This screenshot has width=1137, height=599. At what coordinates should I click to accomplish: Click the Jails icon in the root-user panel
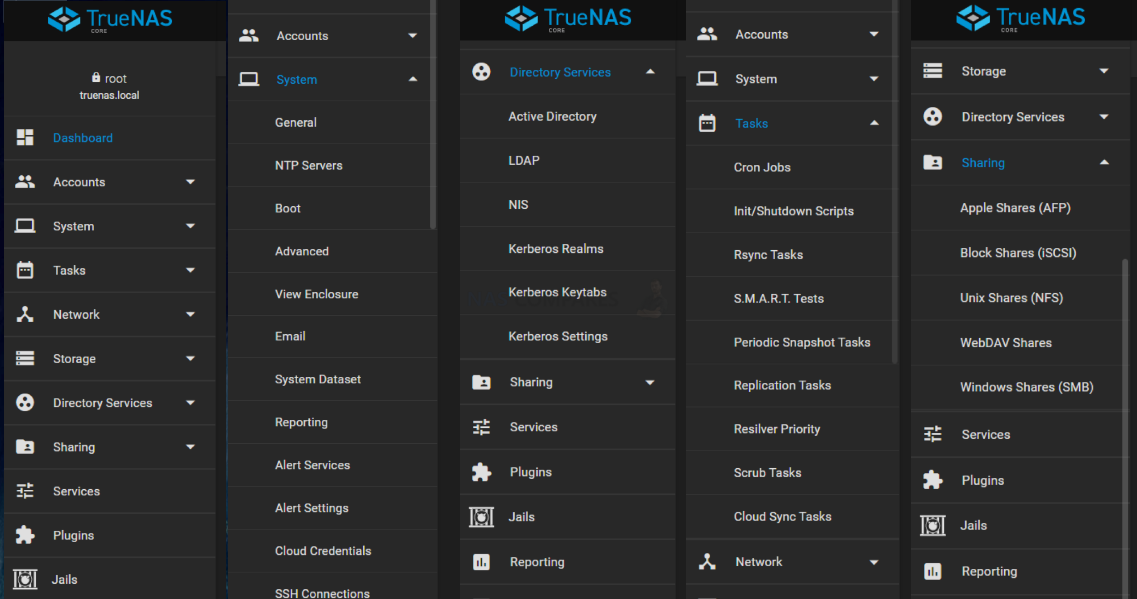pyautogui.click(x=25, y=579)
